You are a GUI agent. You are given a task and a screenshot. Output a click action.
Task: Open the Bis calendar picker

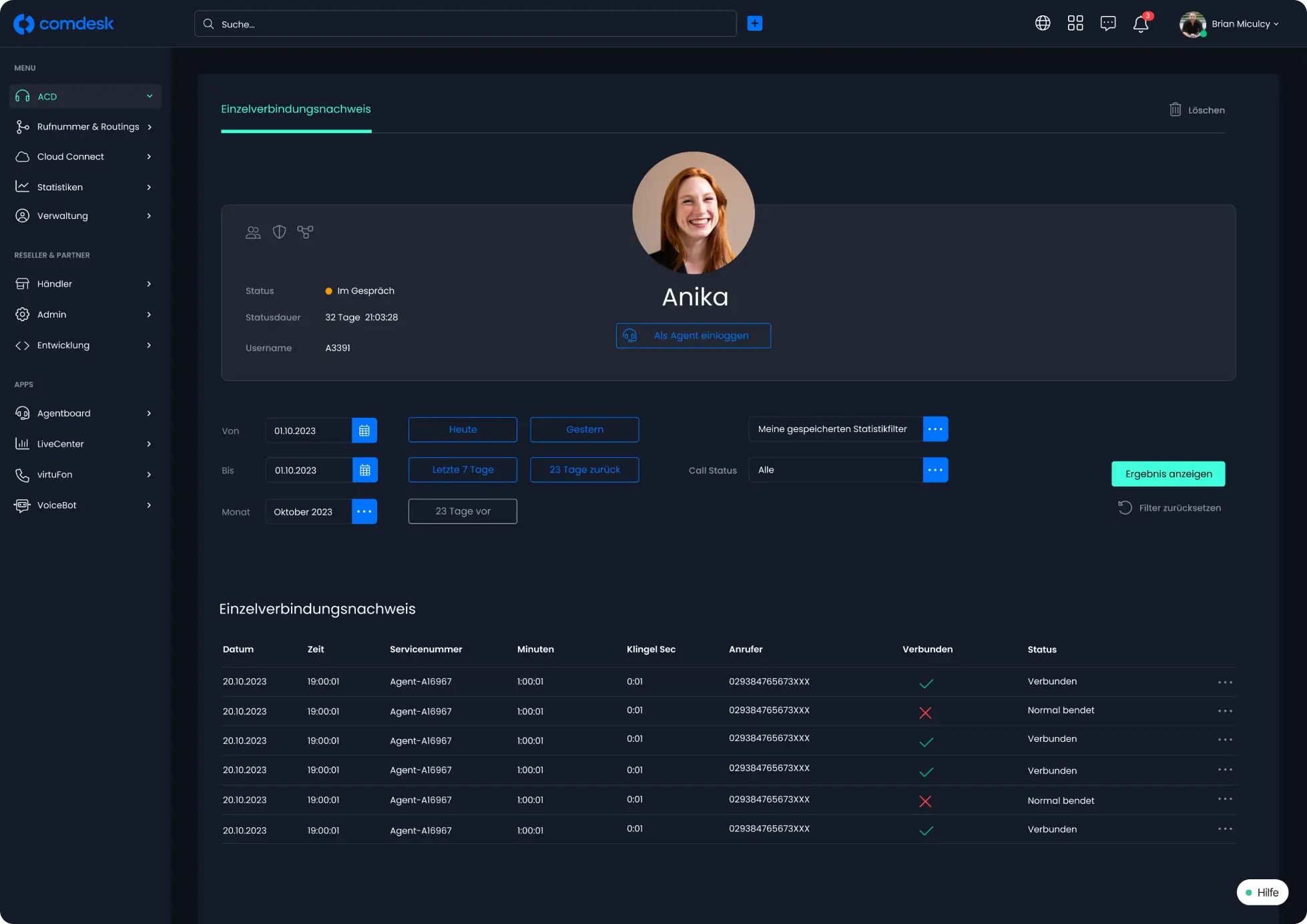(x=365, y=470)
